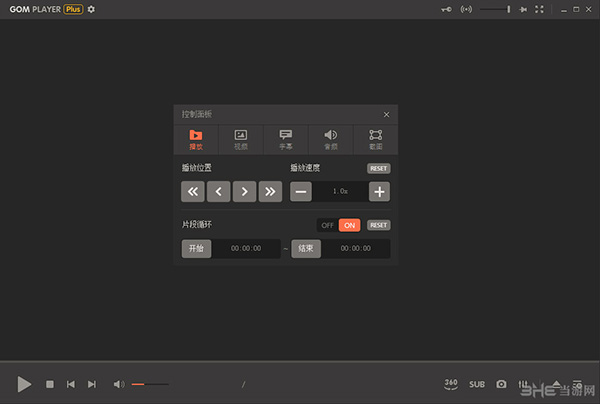Select the 播放 playback tab
The height and width of the screenshot is (404, 600).
[x=196, y=140]
